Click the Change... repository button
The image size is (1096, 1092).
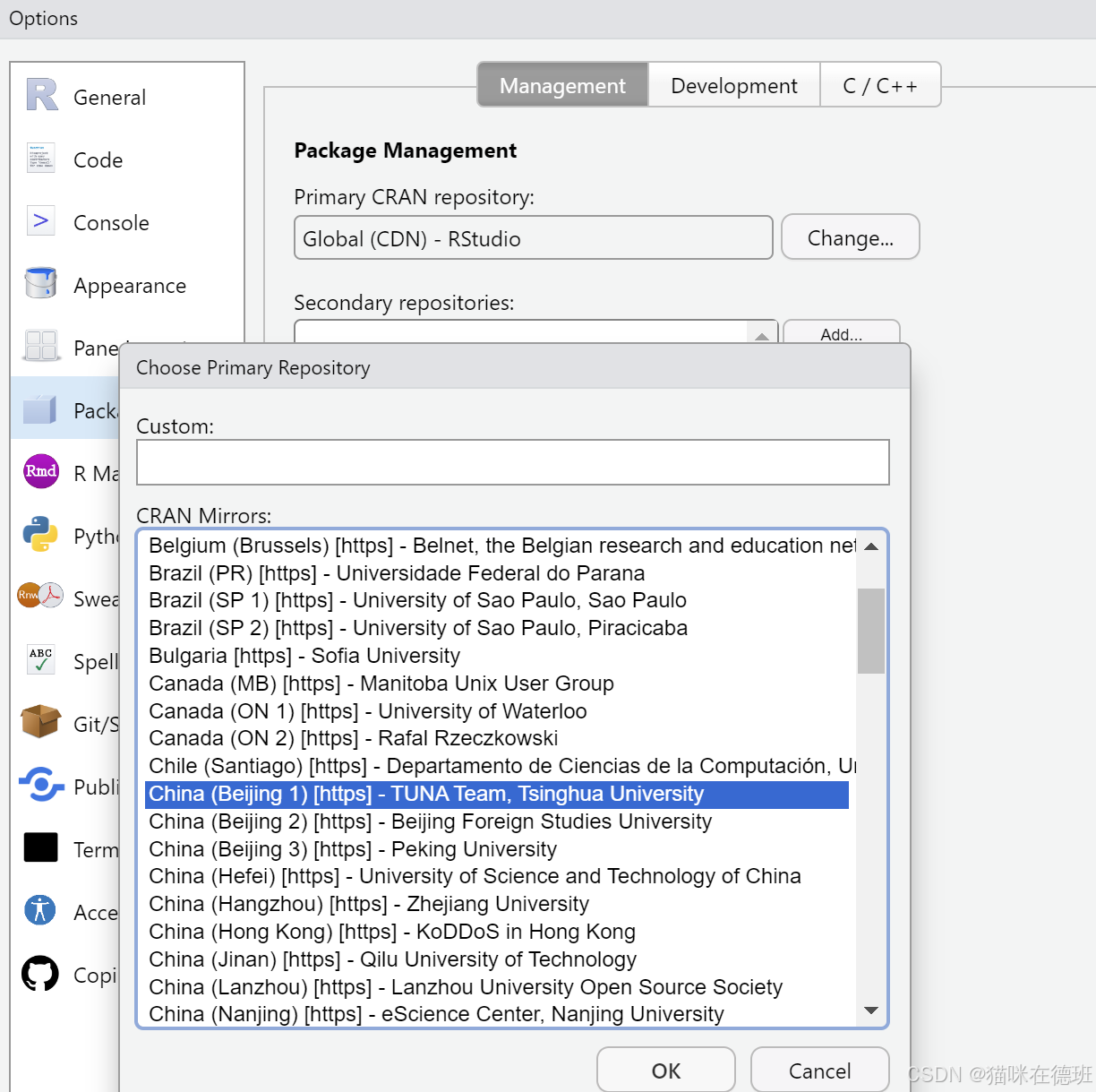coord(851,237)
